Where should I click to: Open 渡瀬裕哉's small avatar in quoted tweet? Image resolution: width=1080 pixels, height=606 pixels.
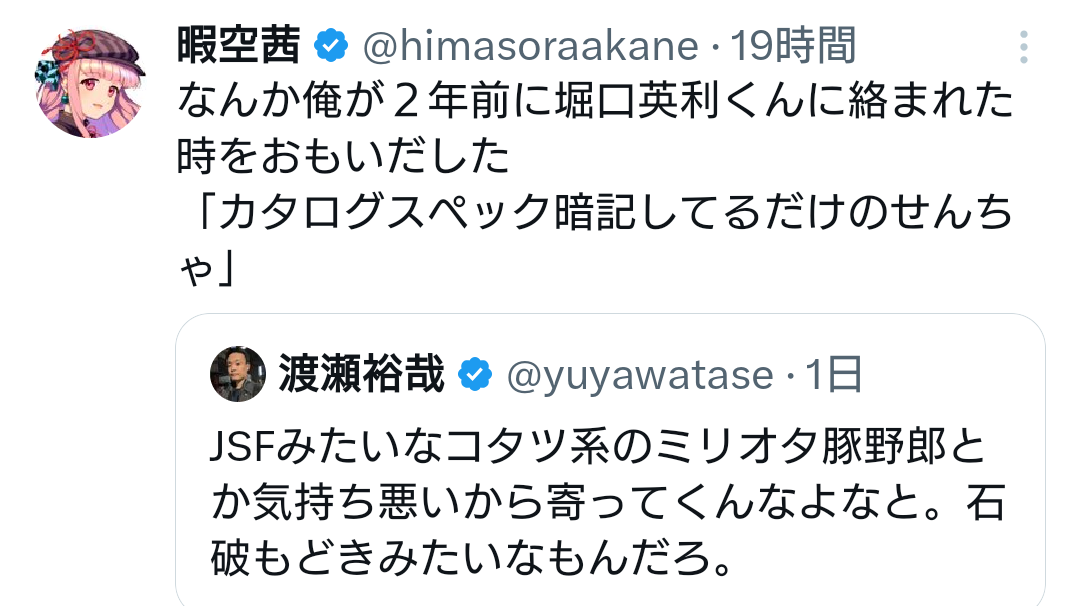[x=238, y=375]
